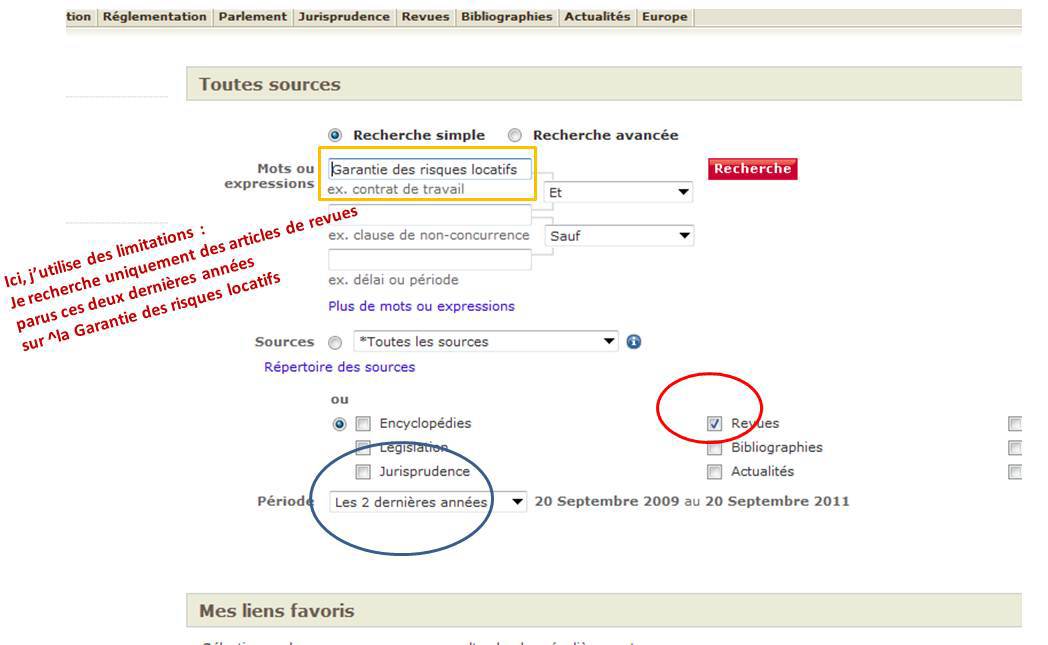This screenshot has width=1048, height=645.
Task: Select the Recherche avancée radio button
Action: (x=515, y=135)
